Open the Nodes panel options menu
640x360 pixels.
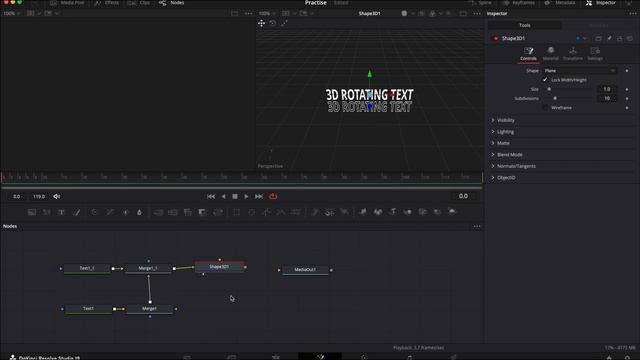pos(477,226)
